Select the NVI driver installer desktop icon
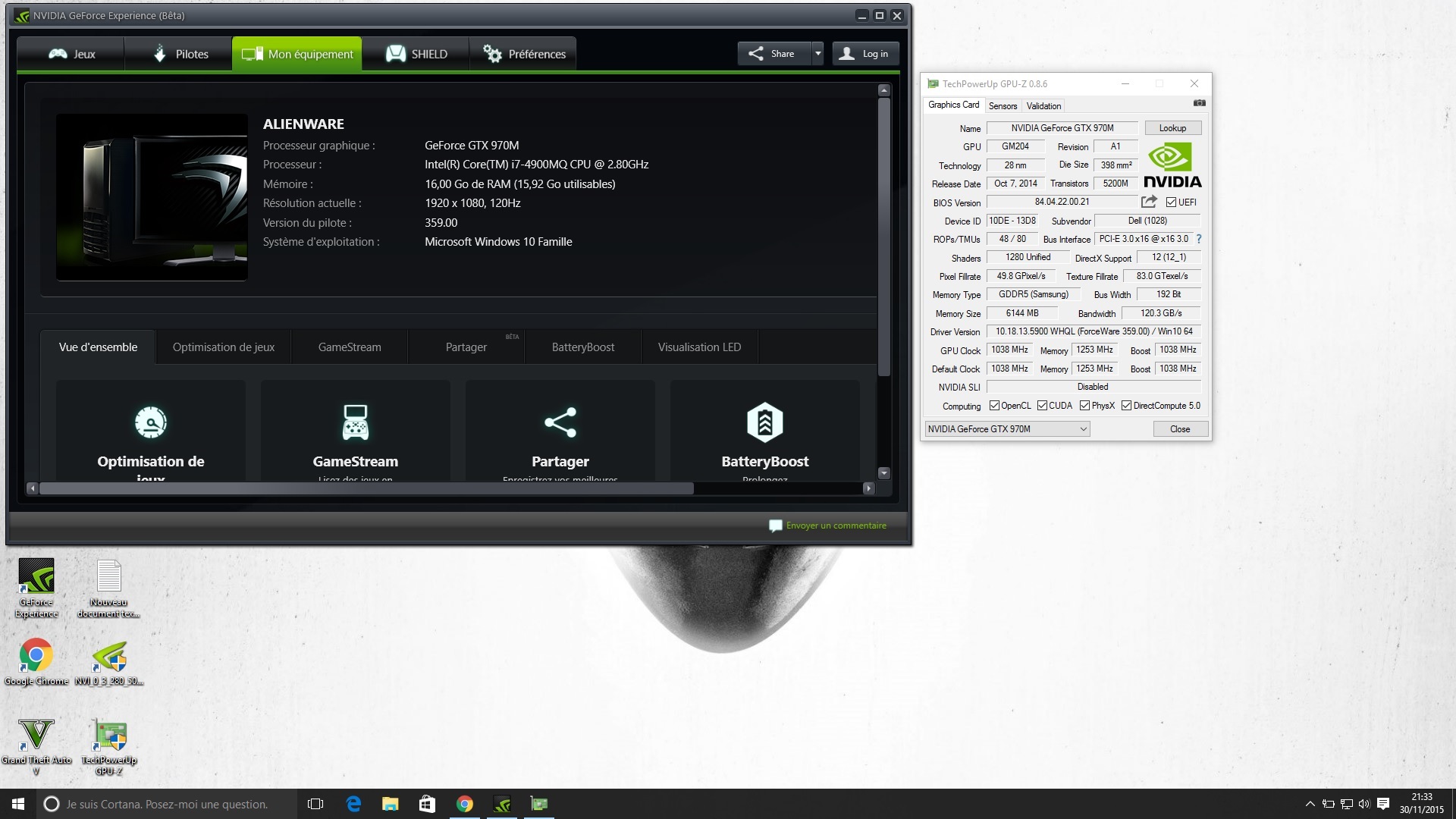Viewport: 1456px width, 819px height. click(x=109, y=664)
